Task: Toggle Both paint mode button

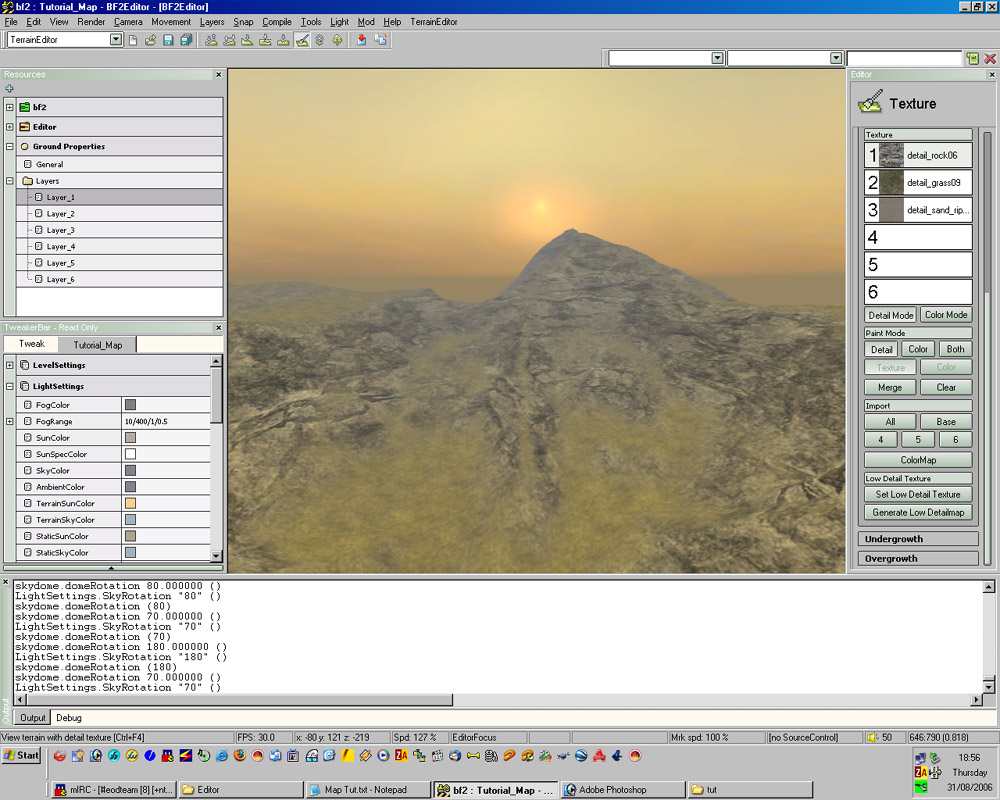Action: 955,349
